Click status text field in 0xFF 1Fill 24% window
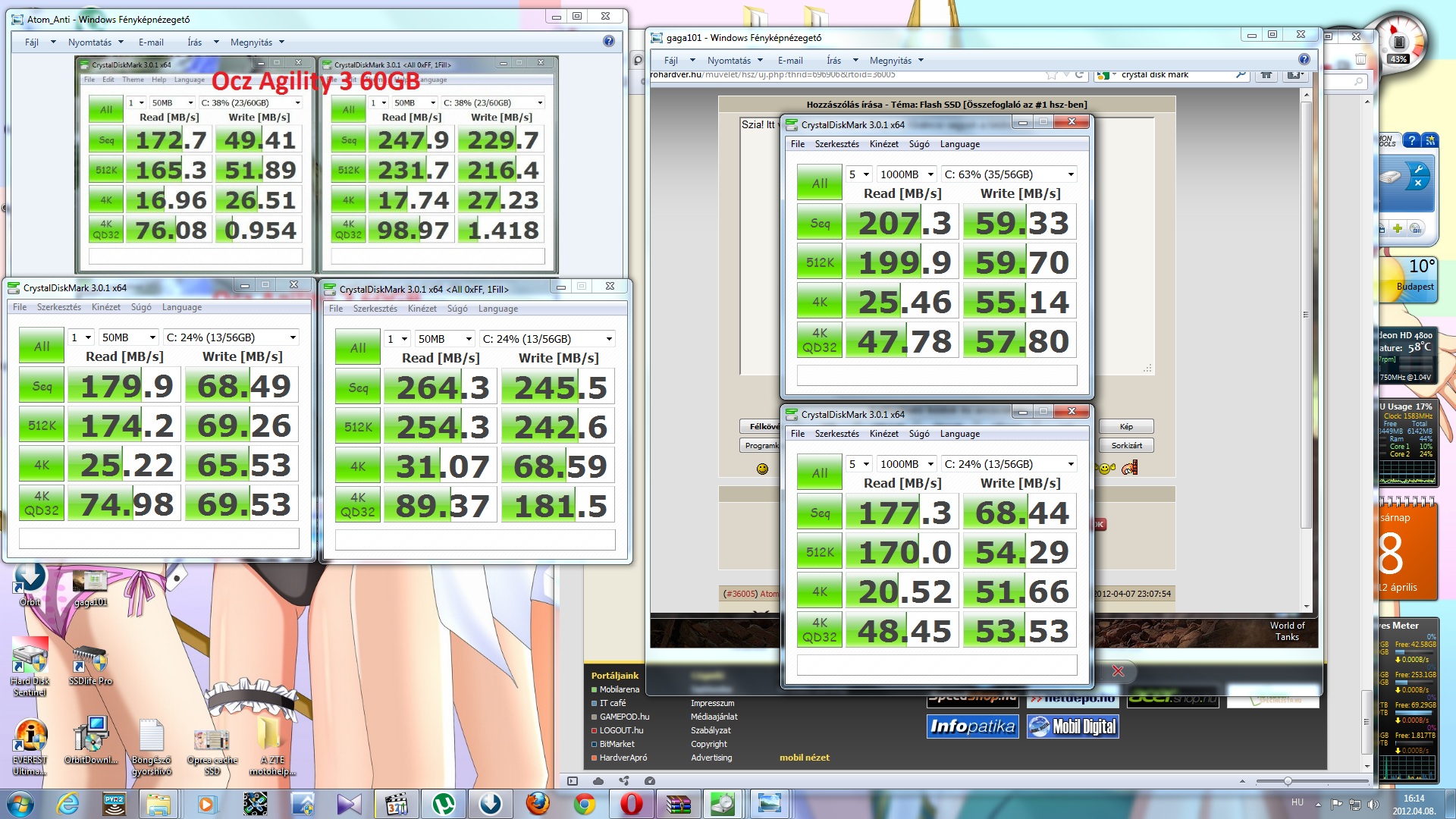The height and width of the screenshot is (819, 1456). (x=475, y=540)
